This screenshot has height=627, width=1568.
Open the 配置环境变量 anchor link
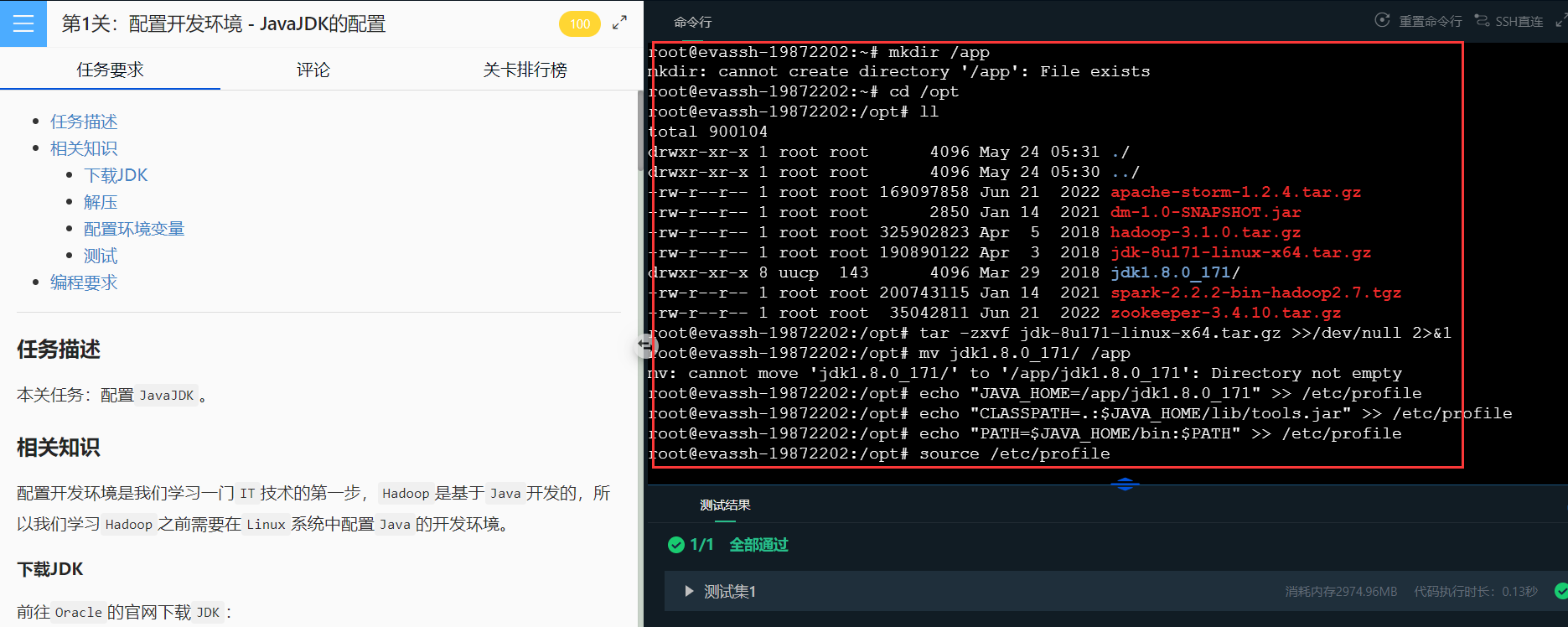[x=134, y=229]
